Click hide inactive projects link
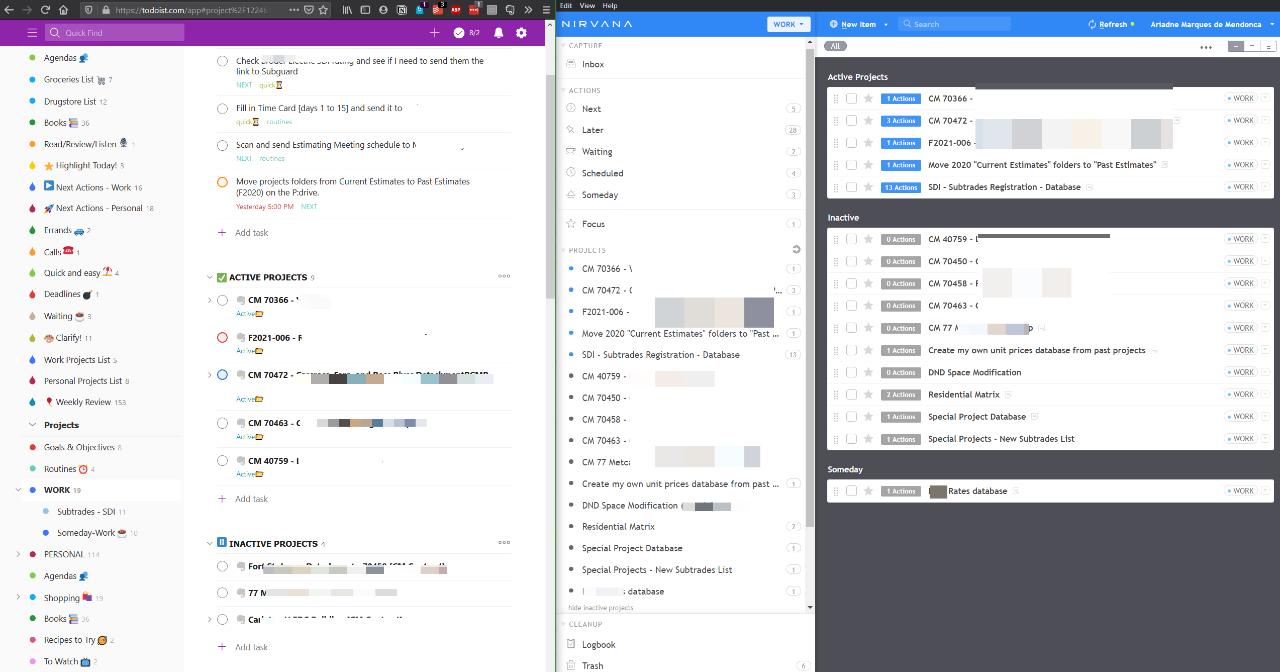This screenshot has height=672, width=1280. (601, 608)
